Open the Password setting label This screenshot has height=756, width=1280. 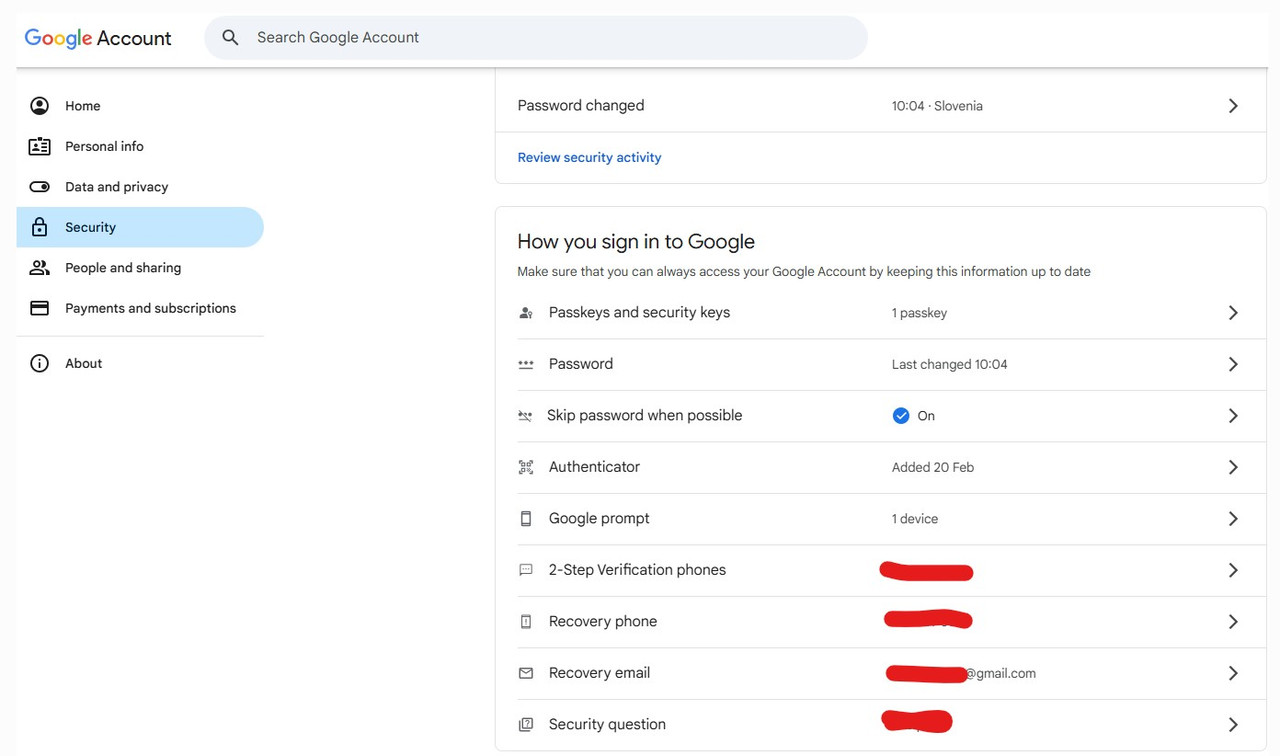click(x=581, y=364)
